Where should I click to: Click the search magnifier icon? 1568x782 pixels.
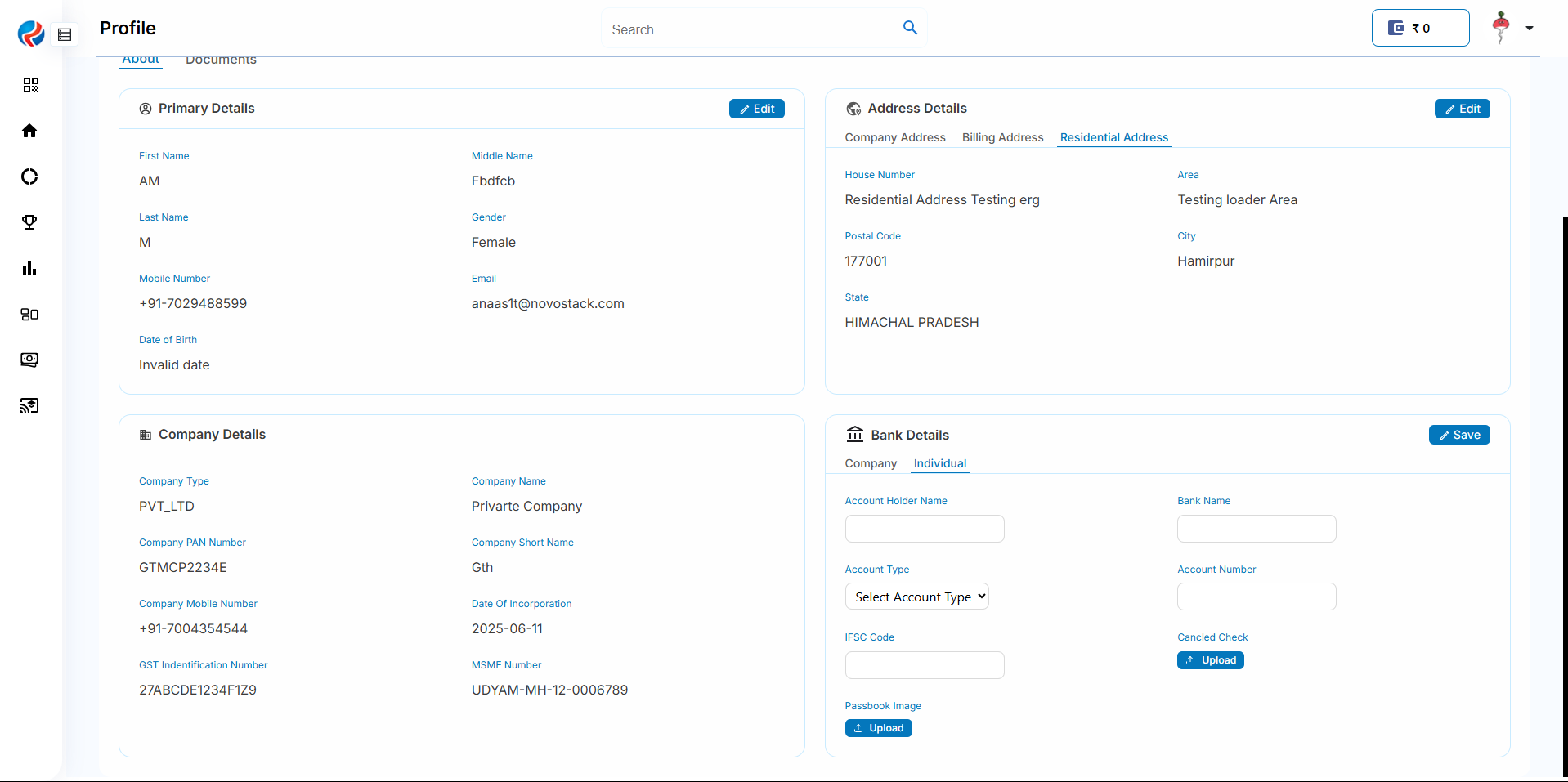coord(910,29)
